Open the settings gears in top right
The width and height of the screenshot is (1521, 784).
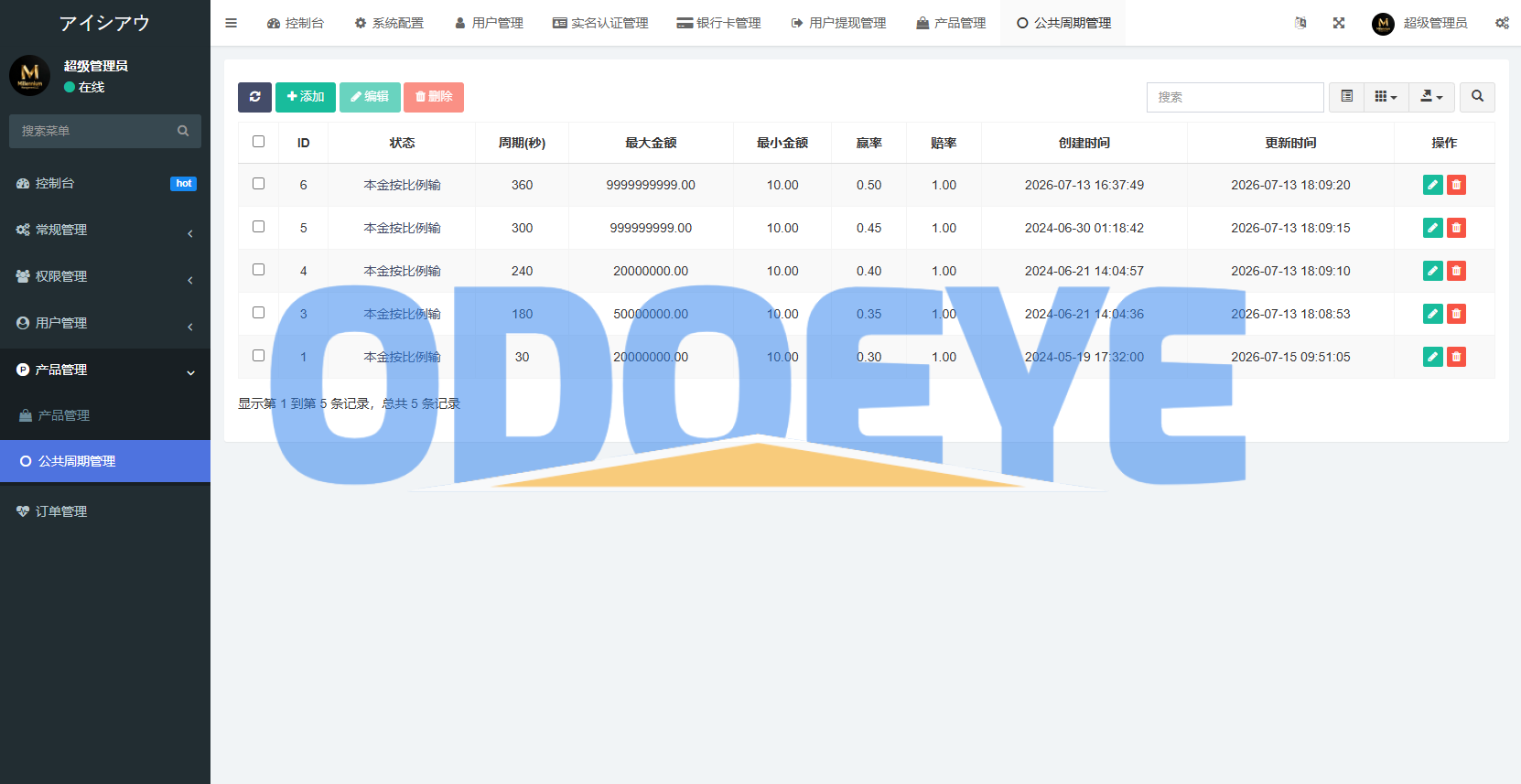(1502, 23)
